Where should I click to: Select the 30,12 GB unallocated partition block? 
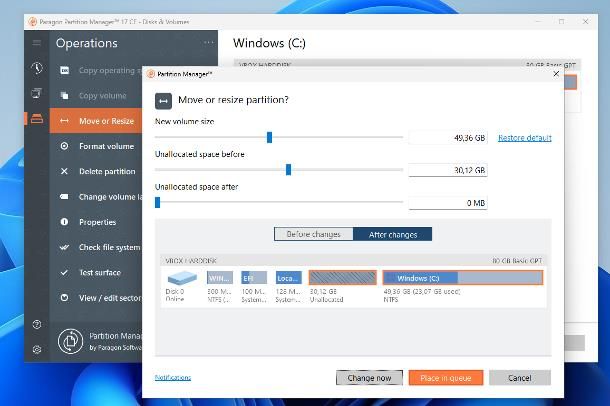pos(343,278)
